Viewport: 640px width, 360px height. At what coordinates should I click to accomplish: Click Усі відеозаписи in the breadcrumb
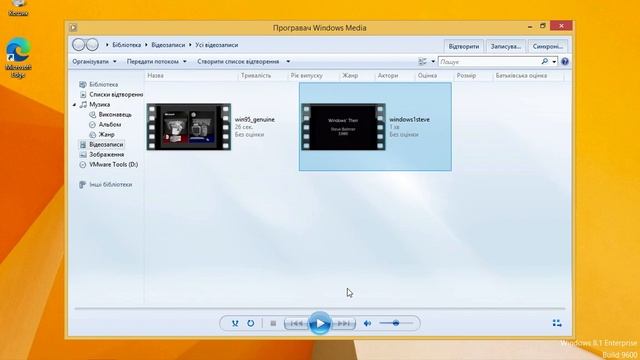click(216, 45)
